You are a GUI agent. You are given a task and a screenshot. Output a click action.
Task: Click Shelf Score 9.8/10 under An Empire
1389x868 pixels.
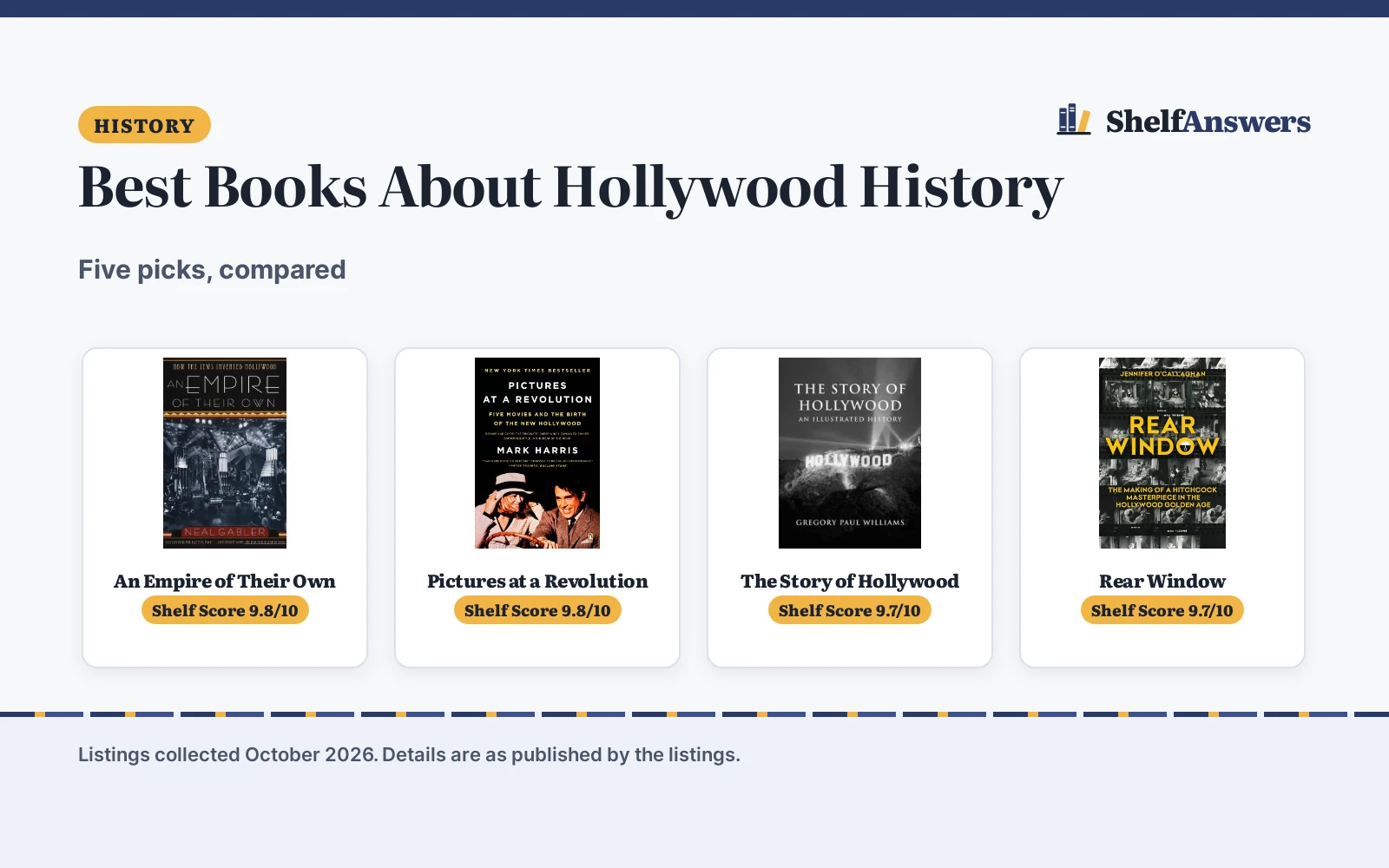pyautogui.click(x=225, y=610)
